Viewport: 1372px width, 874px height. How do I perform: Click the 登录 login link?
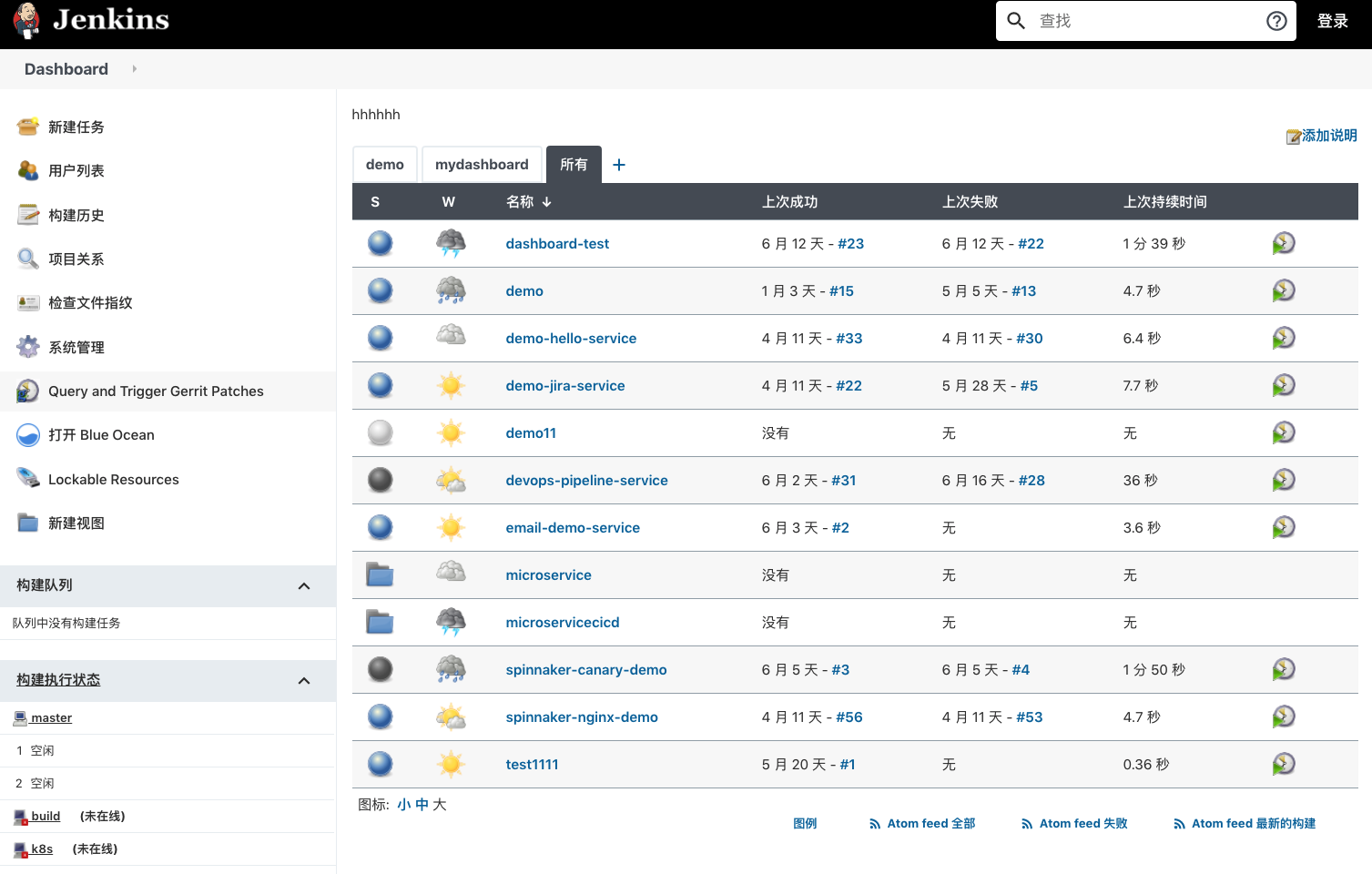(x=1333, y=21)
